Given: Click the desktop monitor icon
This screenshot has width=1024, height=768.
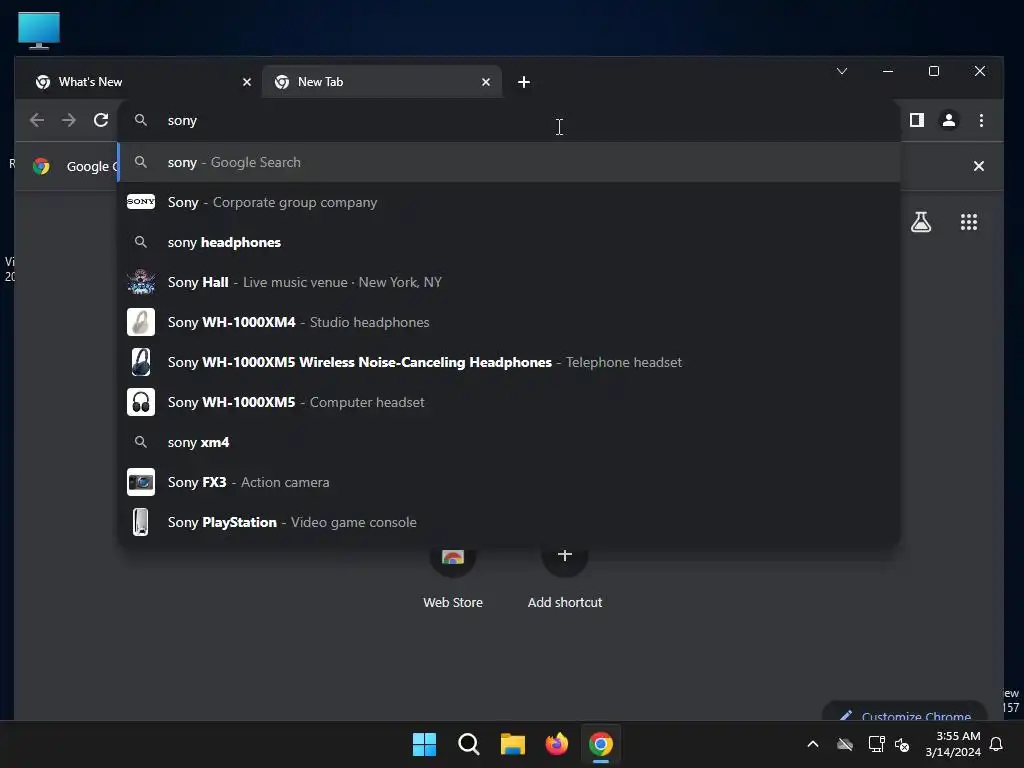Looking at the screenshot, I should (x=39, y=30).
